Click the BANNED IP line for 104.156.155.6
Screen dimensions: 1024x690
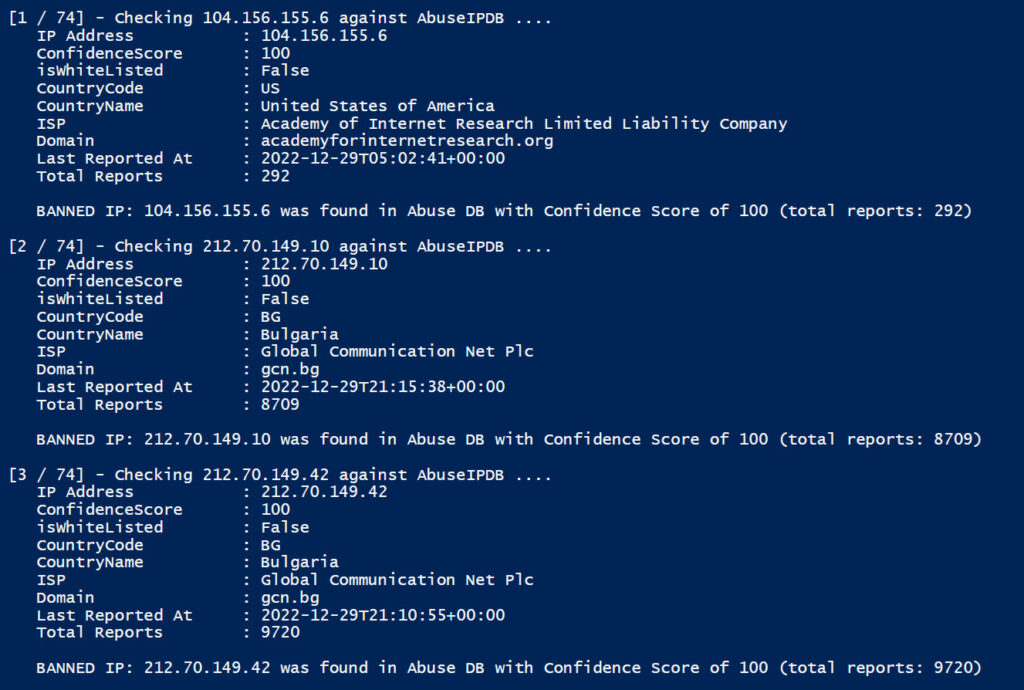tap(504, 211)
